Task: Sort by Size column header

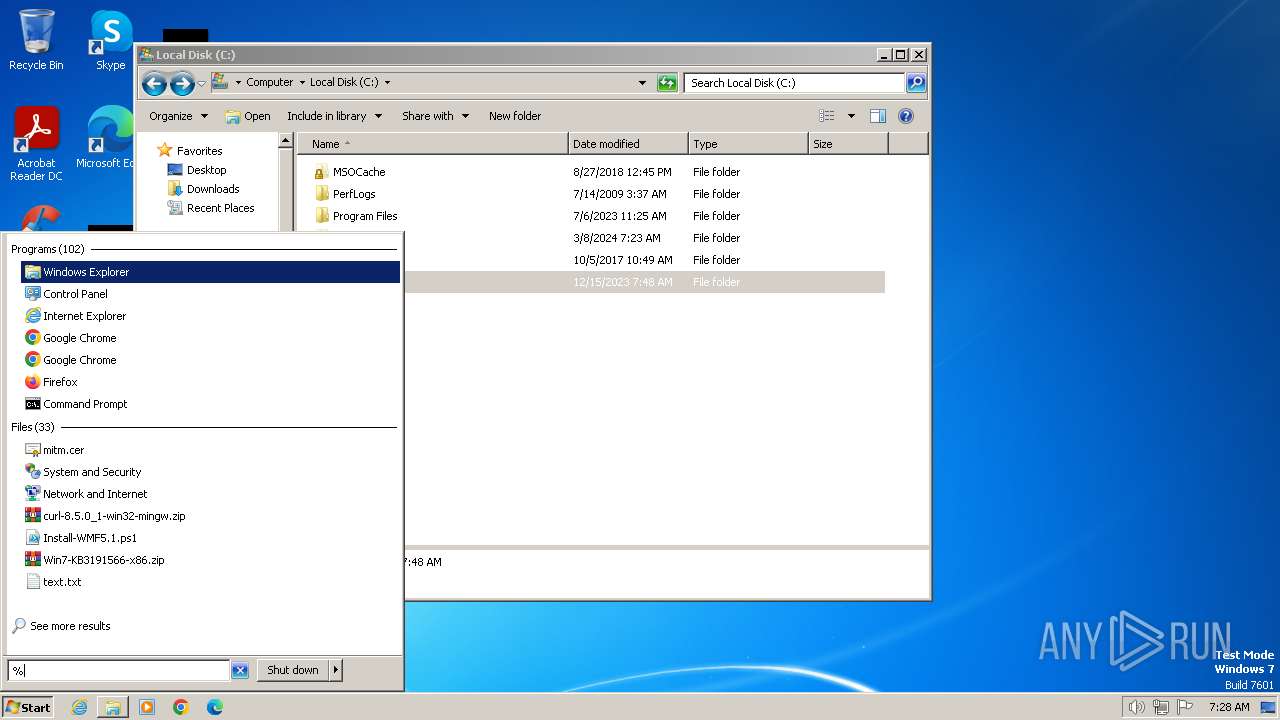Action: (x=848, y=144)
